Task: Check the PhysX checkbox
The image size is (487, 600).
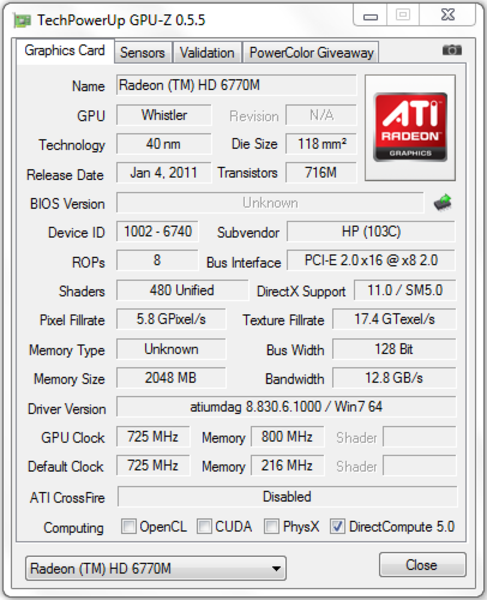Action: coord(272,527)
